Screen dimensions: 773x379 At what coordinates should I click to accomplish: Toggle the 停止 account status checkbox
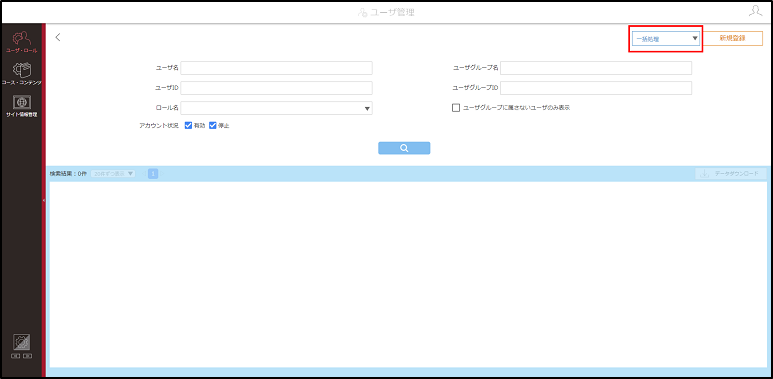(213, 125)
